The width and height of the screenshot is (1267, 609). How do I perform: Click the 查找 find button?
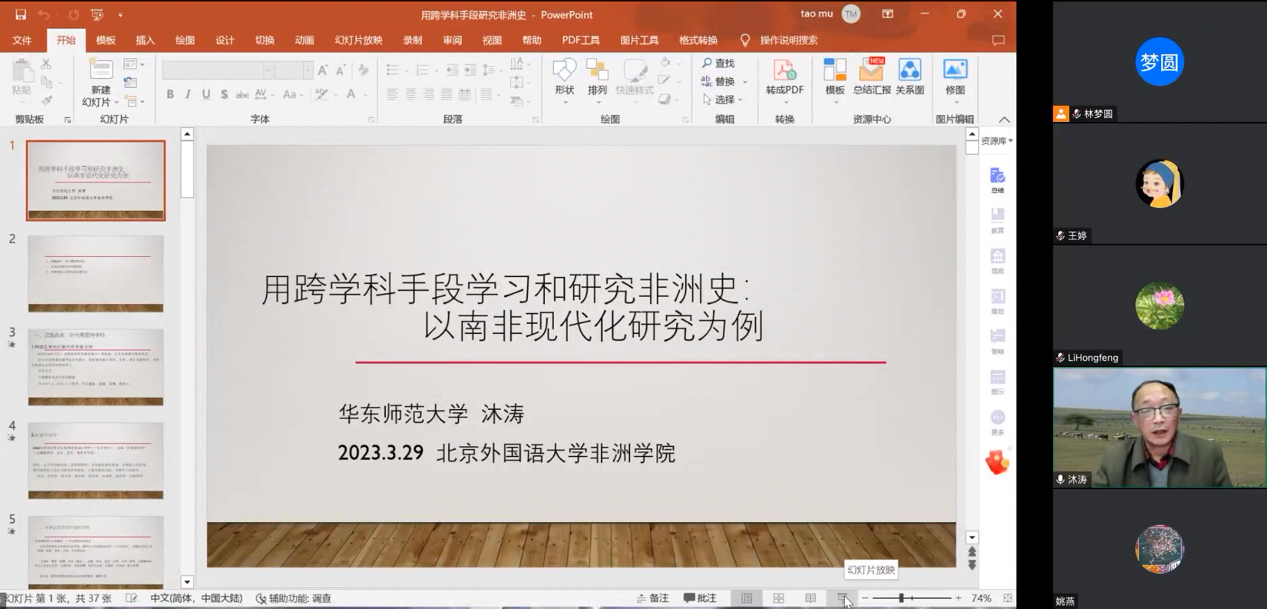[x=718, y=63]
